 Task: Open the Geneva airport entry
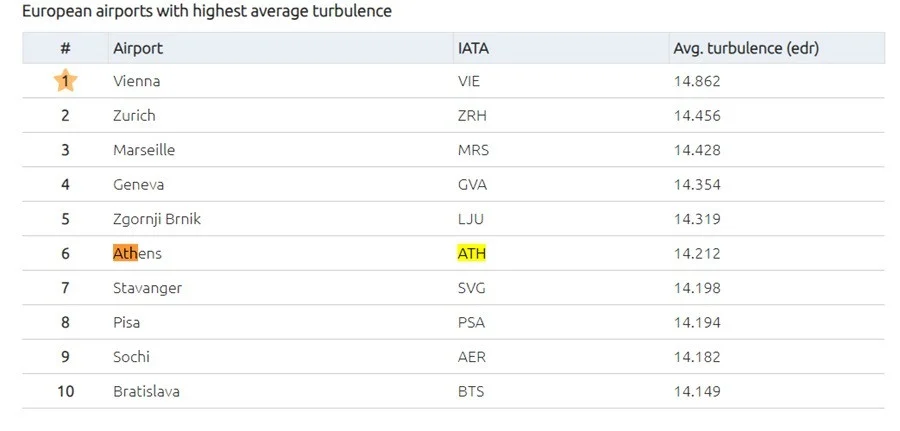click(139, 184)
